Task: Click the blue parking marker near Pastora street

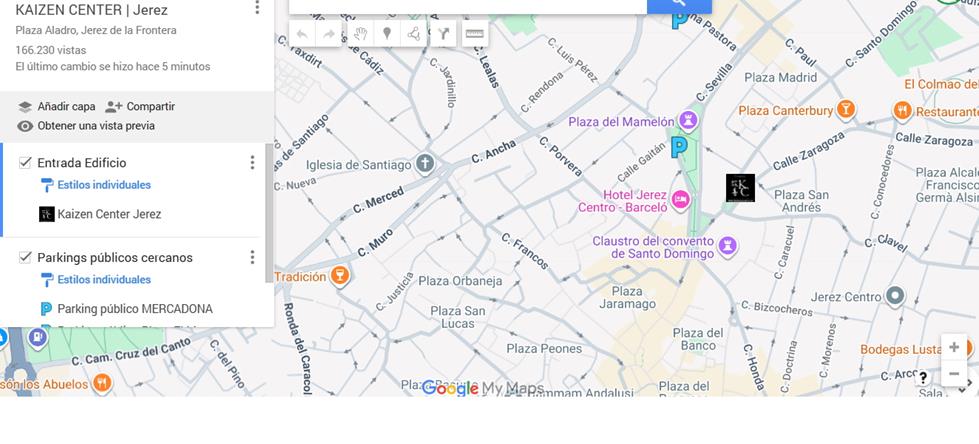Action: 679,21
